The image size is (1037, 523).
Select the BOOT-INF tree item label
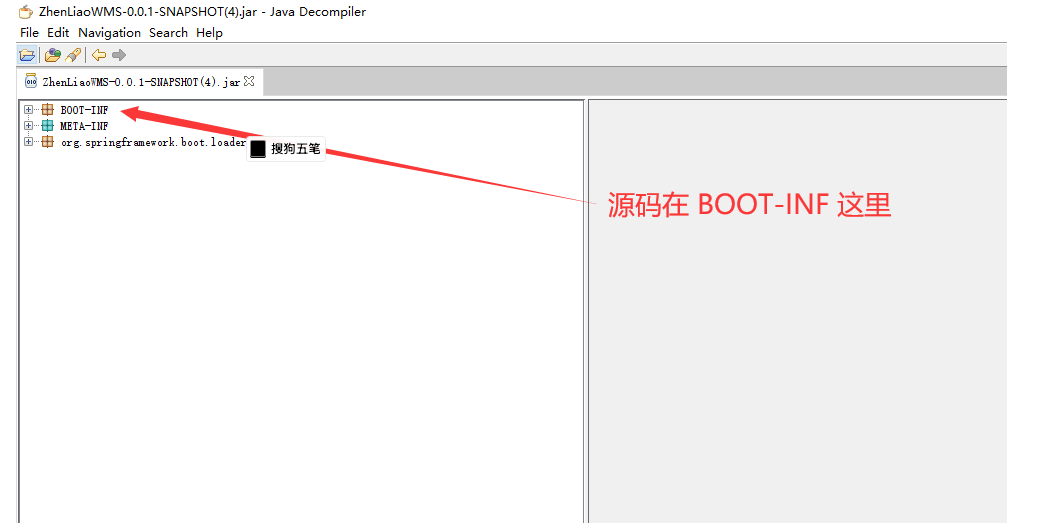pyautogui.click(x=84, y=110)
